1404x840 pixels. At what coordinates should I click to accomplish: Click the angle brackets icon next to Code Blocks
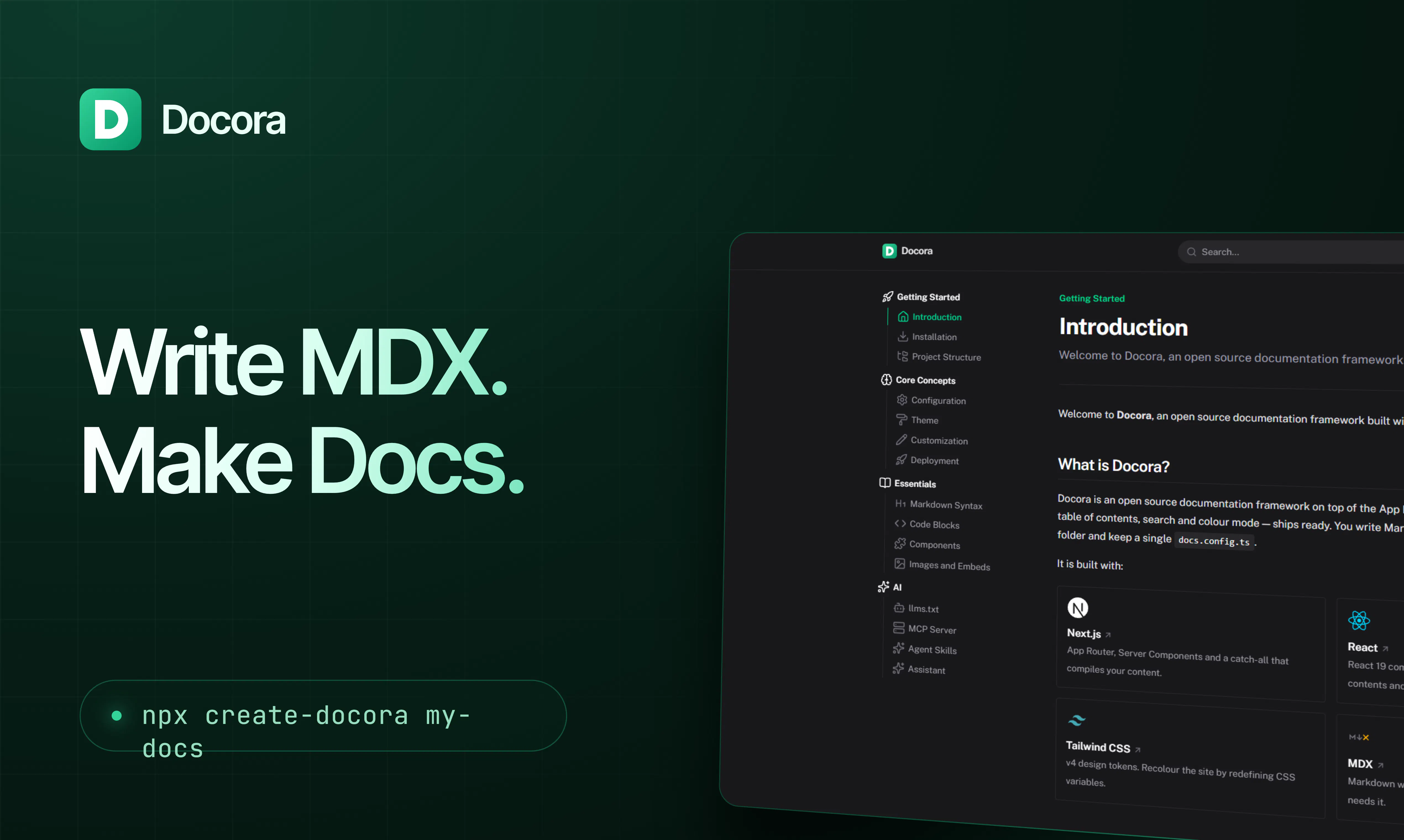900,524
